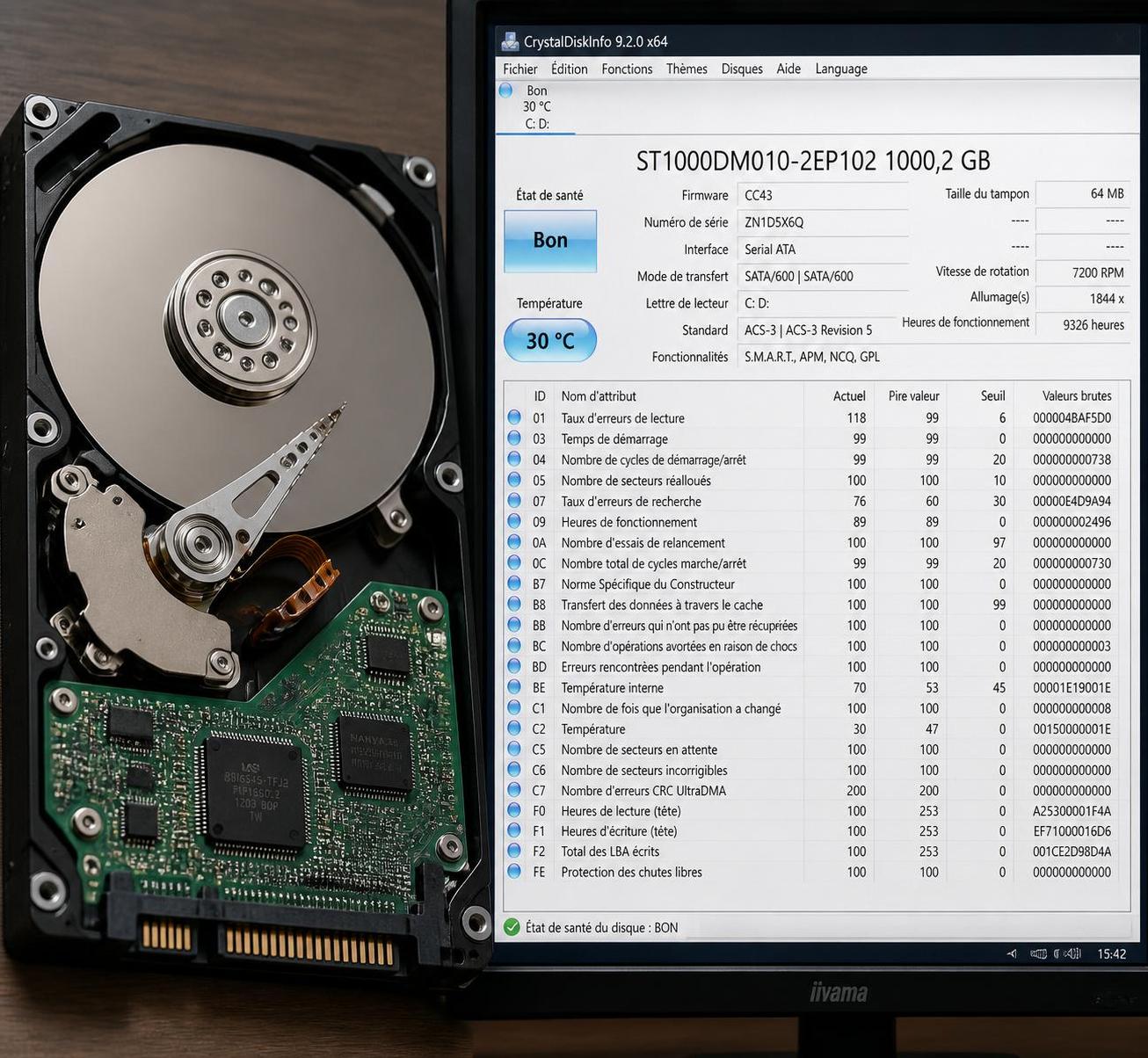Image resolution: width=1148 pixels, height=1058 pixels.
Task: Click the status icon for attribute C2 Température
Action: [x=514, y=728]
